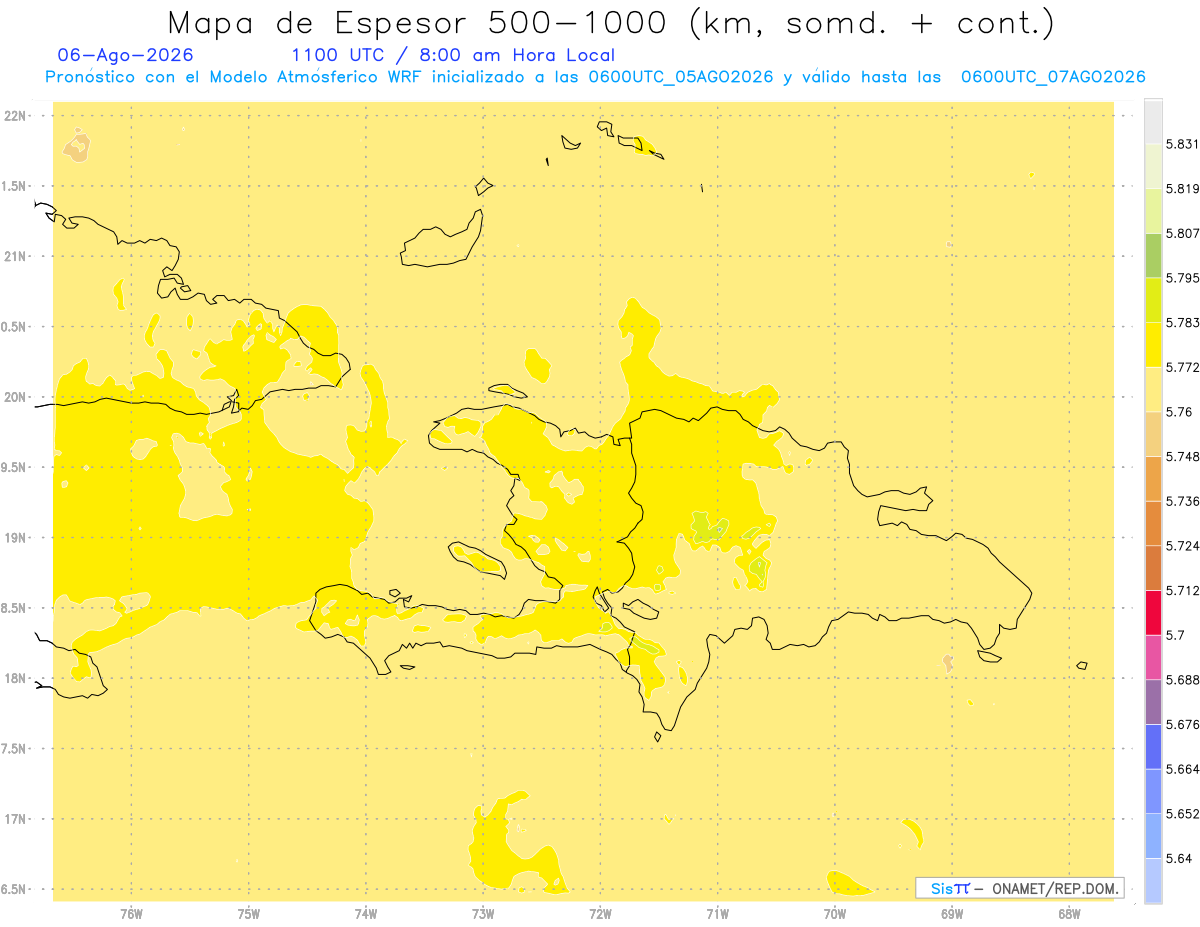Viewport: 1200px width, 927px height.
Task: Click the "71W" longitude axis label
Action: click(717, 914)
